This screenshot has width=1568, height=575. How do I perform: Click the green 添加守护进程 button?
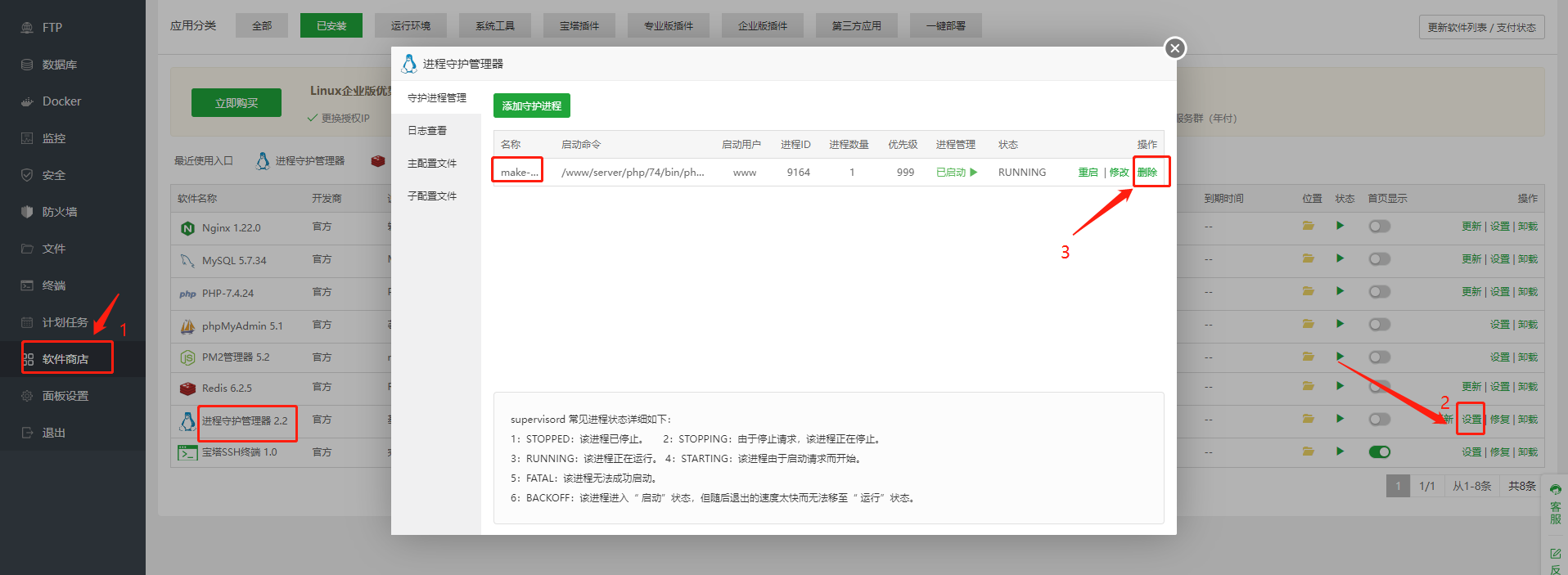coord(532,106)
